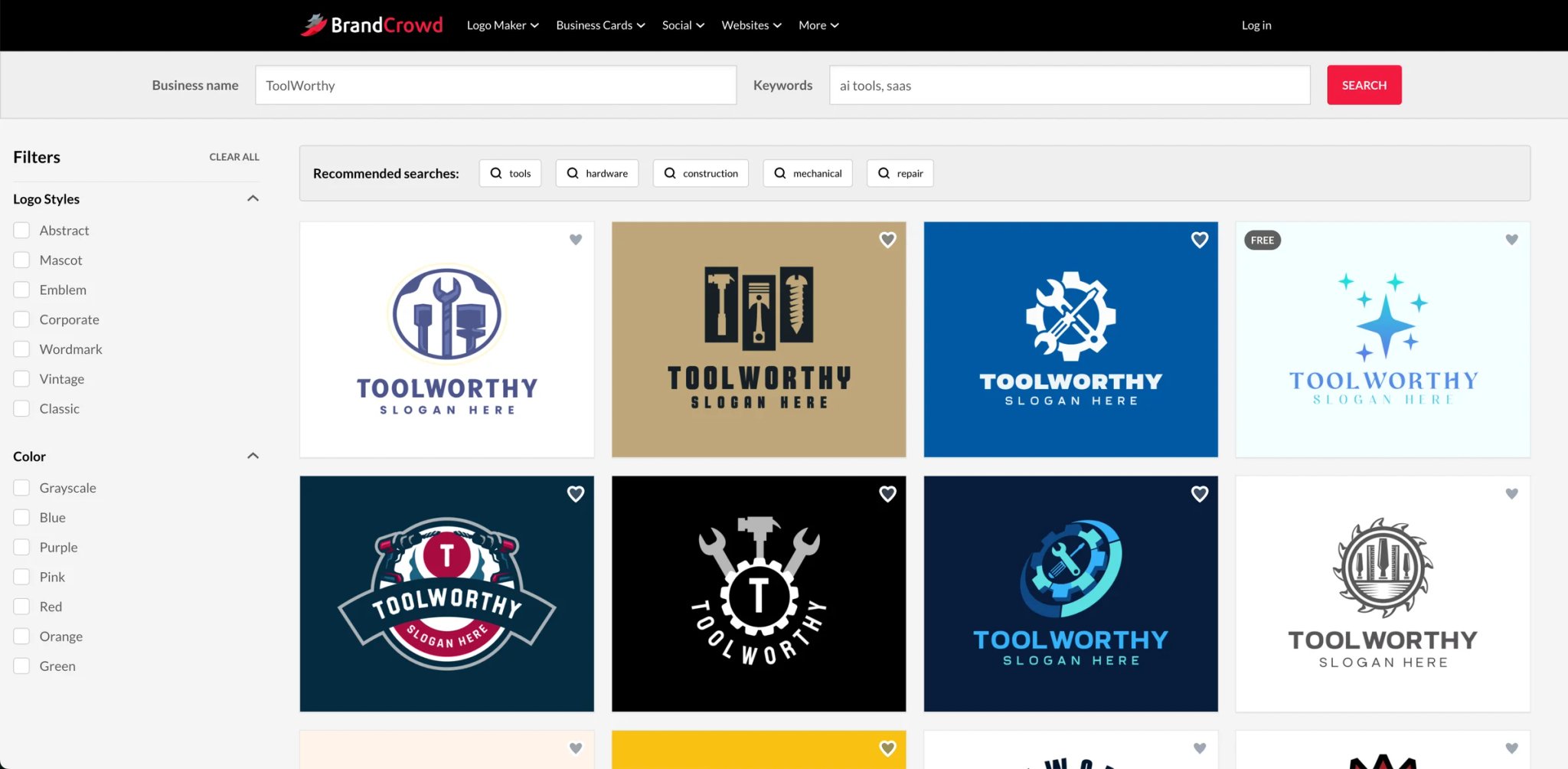The height and width of the screenshot is (769, 1568).
Task: Enable the Wordmark filter
Action: (21, 349)
